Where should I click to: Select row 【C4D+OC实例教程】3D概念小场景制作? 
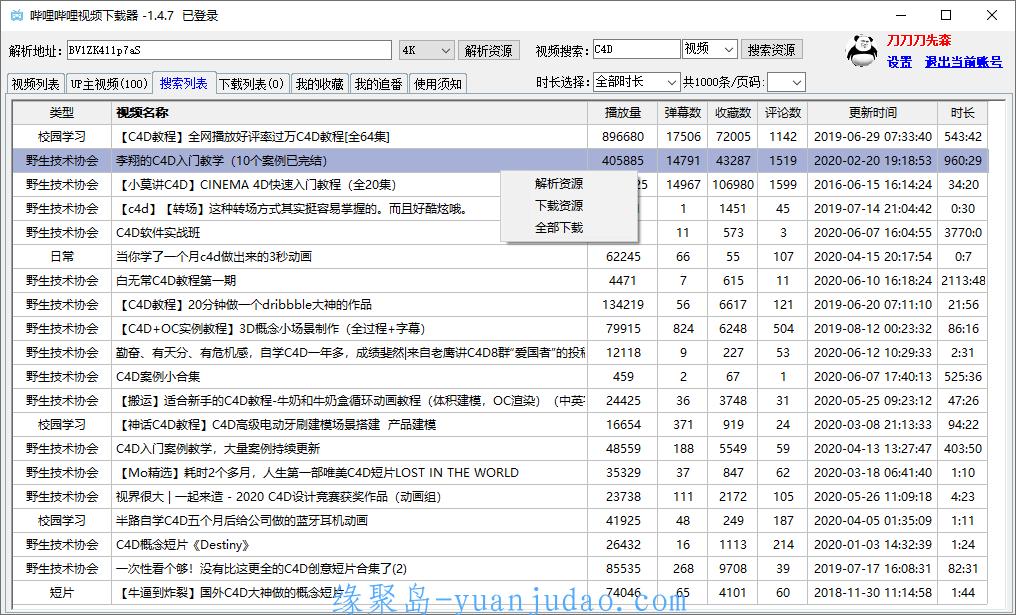click(500, 329)
